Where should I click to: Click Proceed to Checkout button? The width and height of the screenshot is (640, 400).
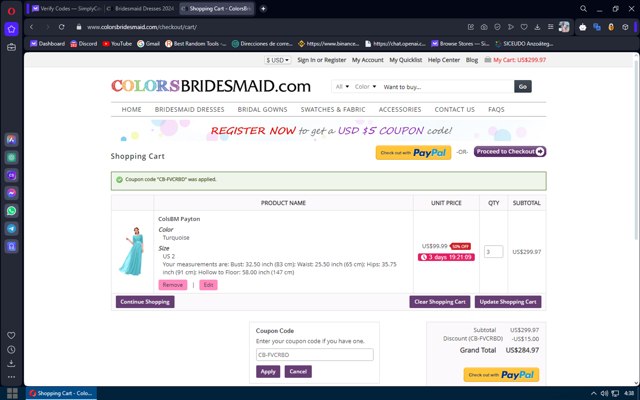(510, 151)
